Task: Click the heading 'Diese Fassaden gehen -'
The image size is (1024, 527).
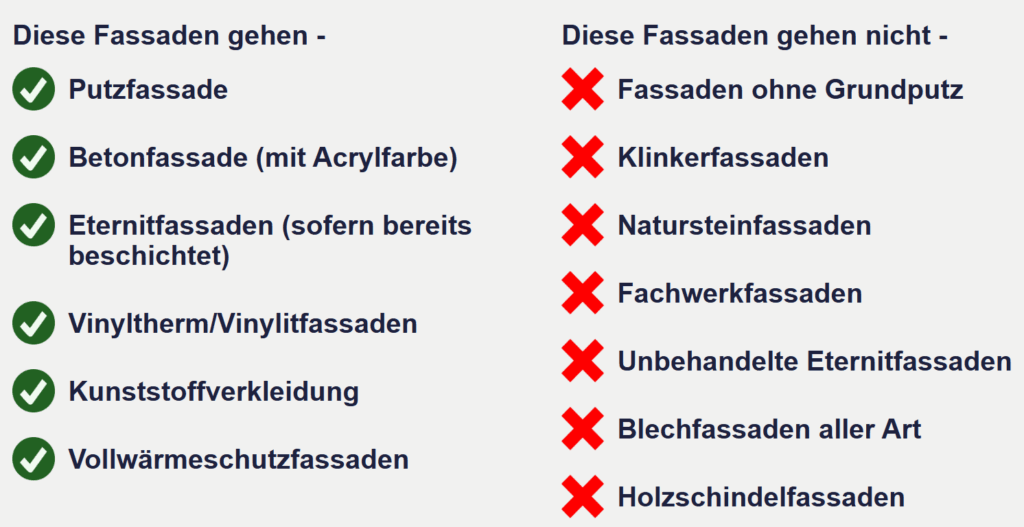Action: coord(169,36)
